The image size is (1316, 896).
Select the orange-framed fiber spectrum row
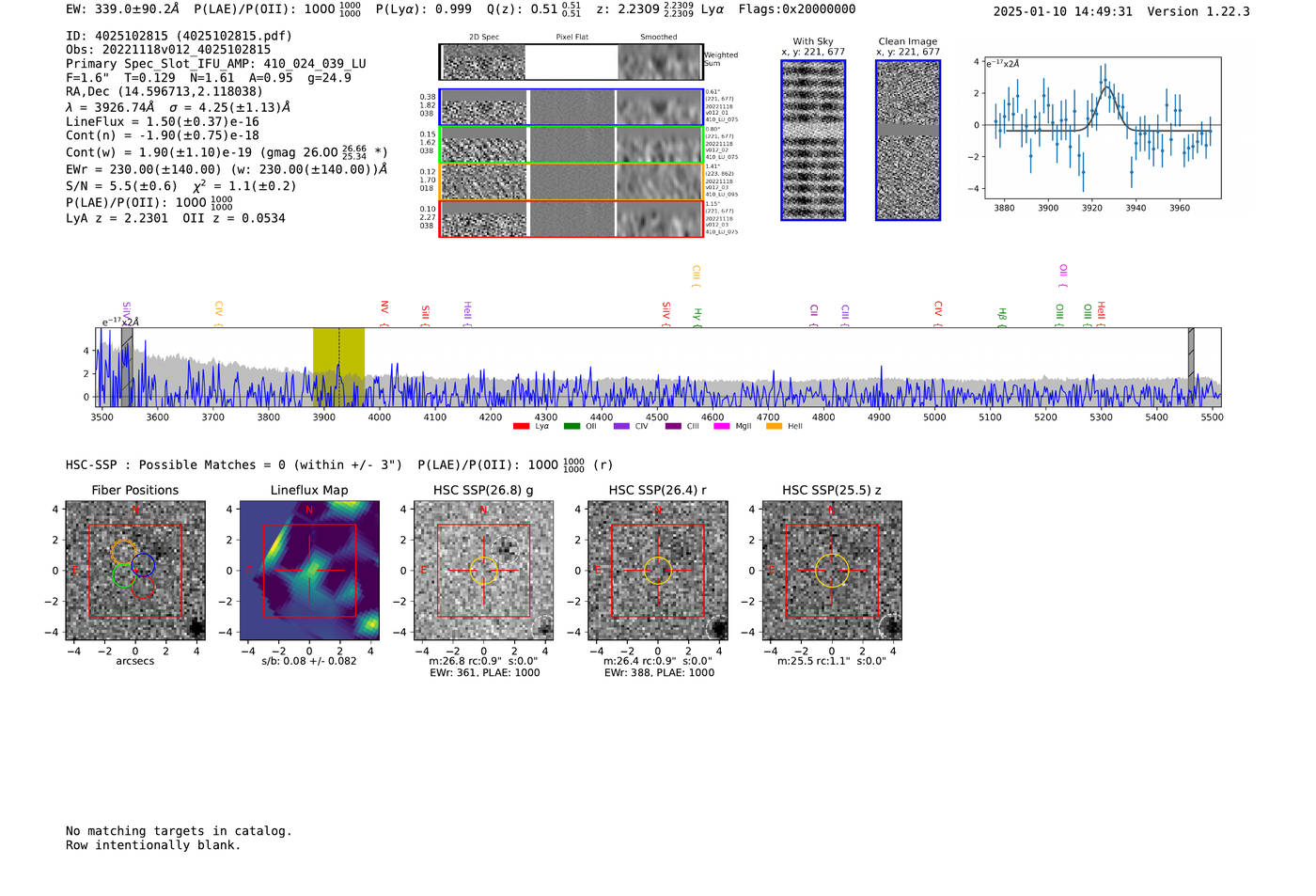(x=571, y=181)
